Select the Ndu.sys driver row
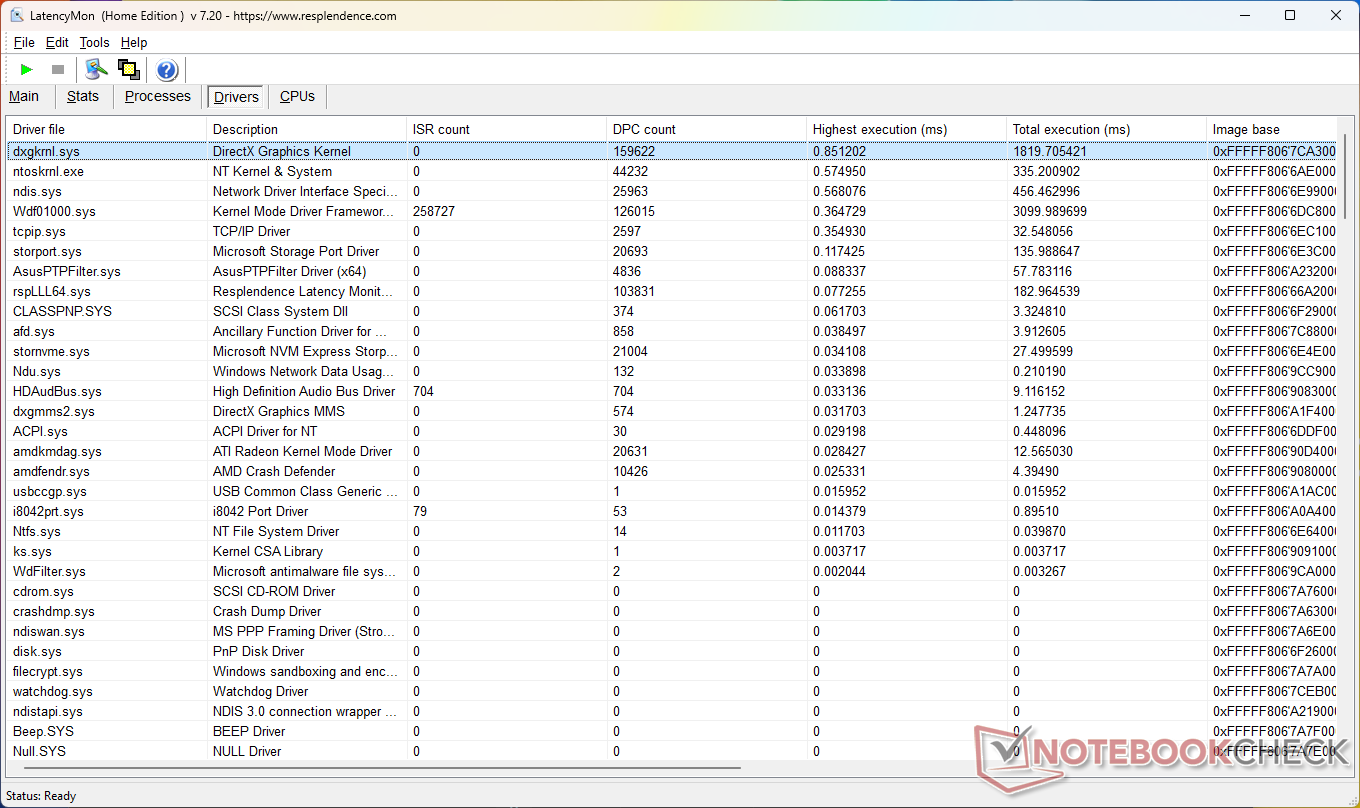The width and height of the screenshot is (1360, 808). click(671, 371)
